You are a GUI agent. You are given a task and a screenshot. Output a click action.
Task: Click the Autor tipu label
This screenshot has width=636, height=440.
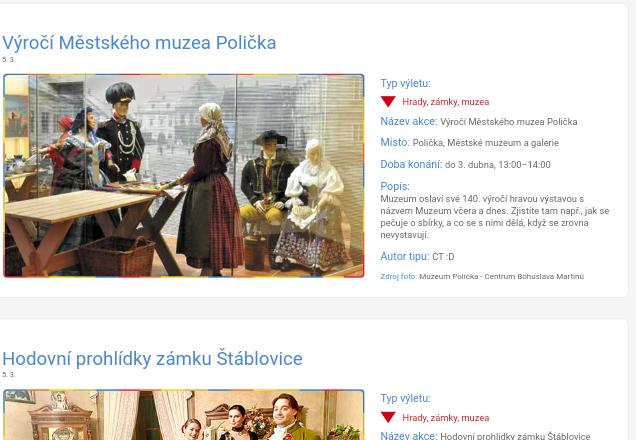pyautogui.click(x=405, y=256)
